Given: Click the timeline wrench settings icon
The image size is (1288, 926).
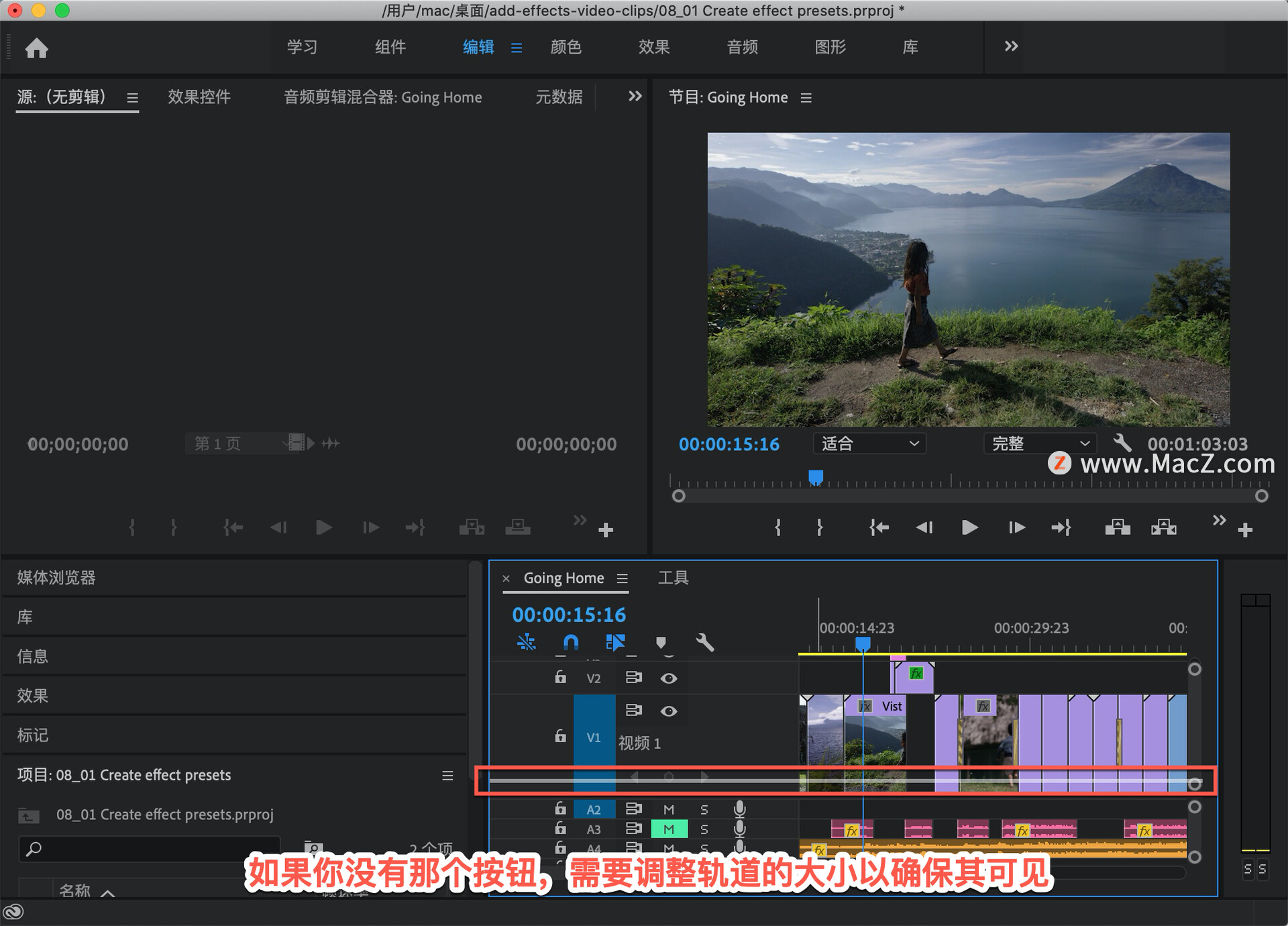Looking at the screenshot, I should pos(704,643).
